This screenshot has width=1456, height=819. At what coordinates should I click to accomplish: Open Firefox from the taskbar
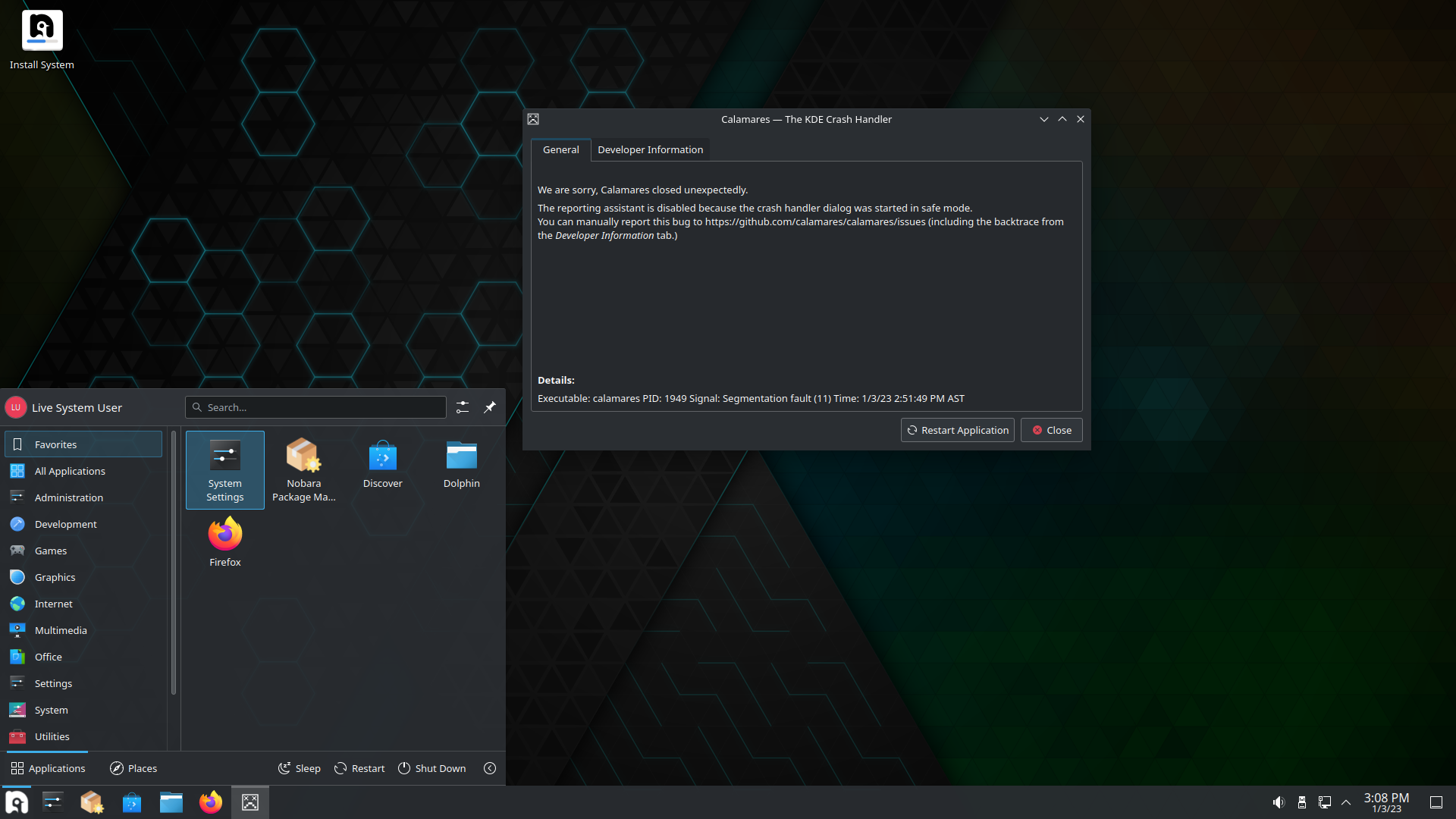click(211, 802)
